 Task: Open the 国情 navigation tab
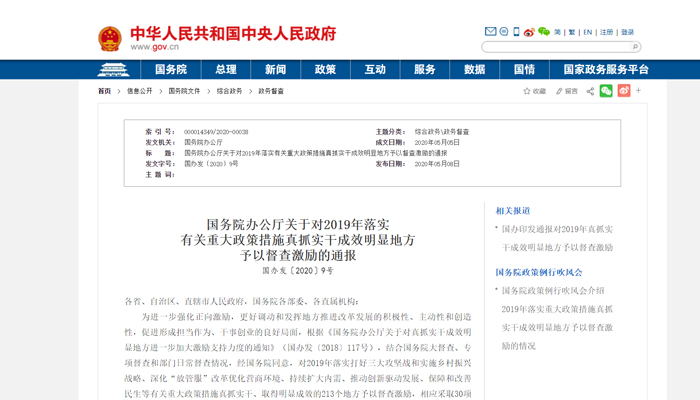[524, 70]
